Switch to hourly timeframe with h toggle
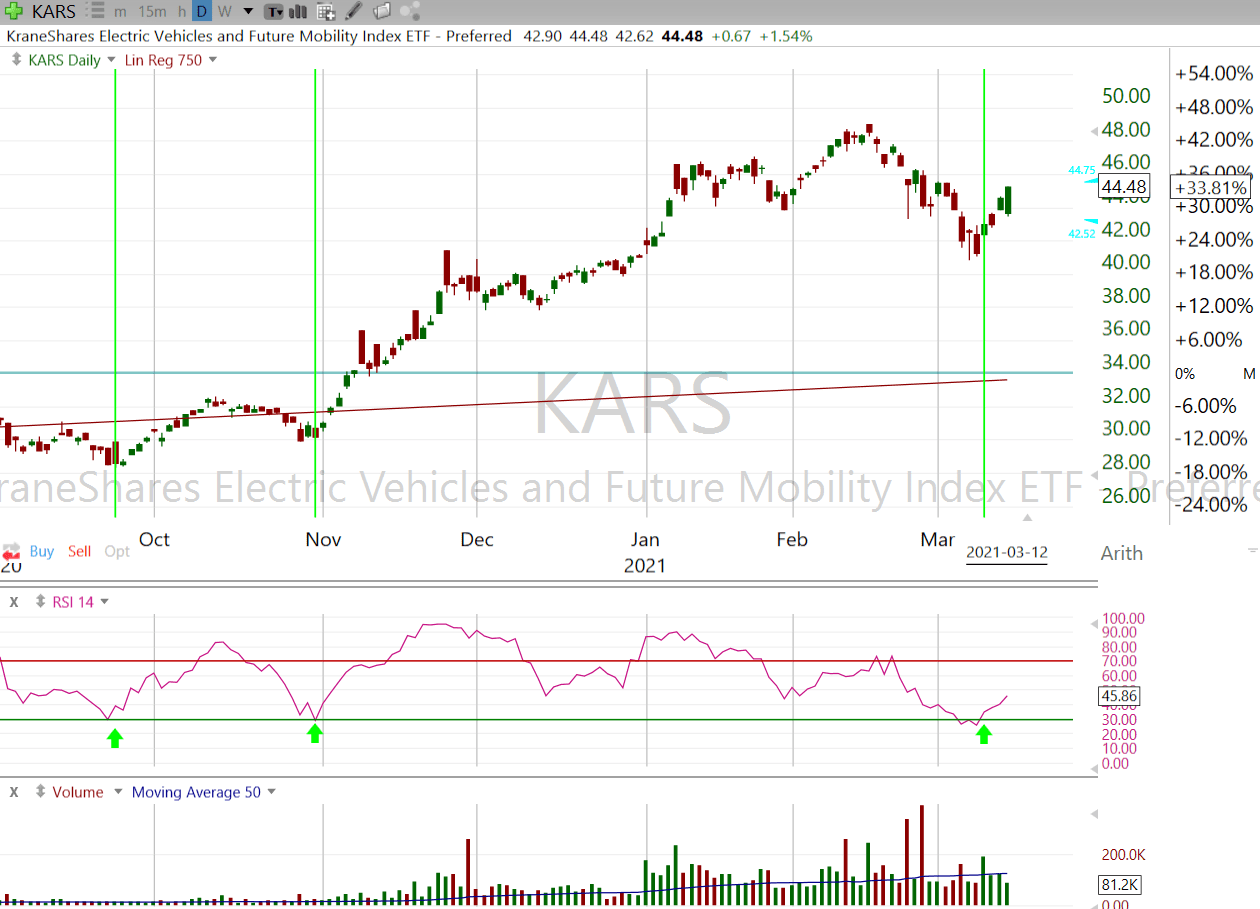Image resolution: width=1260 pixels, height=909 pixels. point(180,11)
